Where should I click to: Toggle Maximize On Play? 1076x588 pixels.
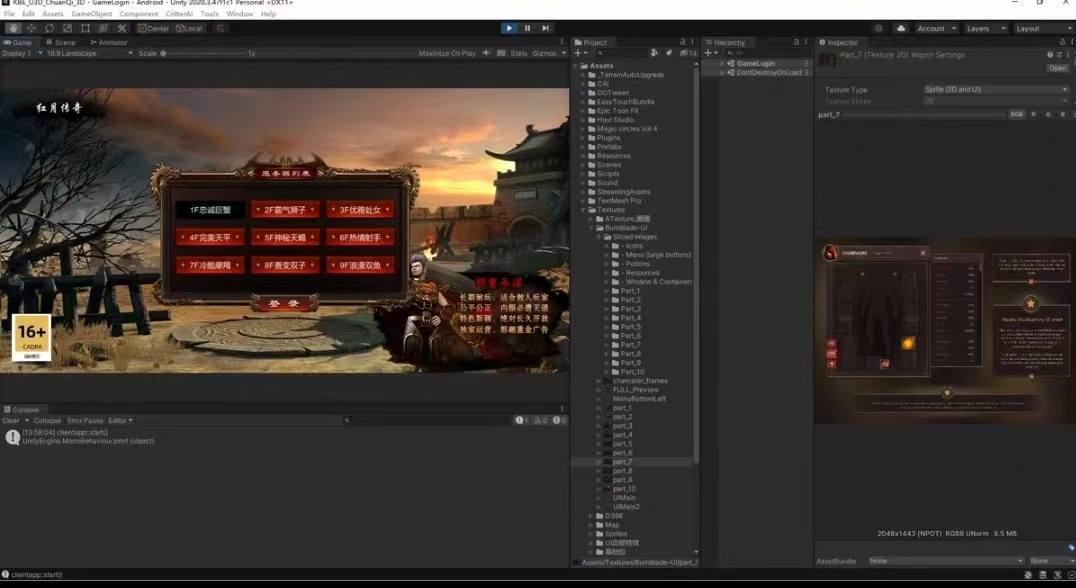pos(447,54)
